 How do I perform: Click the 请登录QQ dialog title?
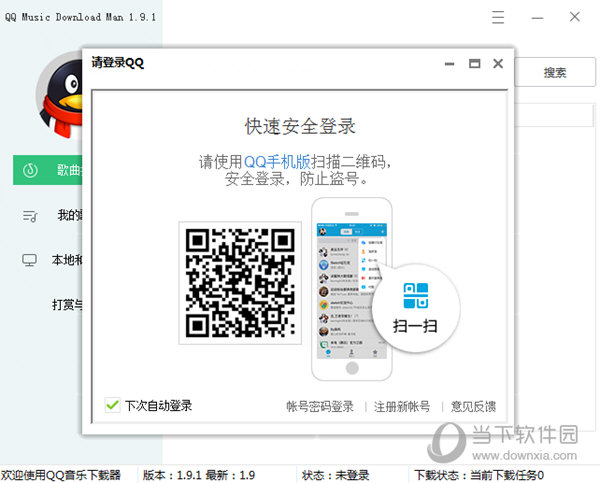coord(118,63)
